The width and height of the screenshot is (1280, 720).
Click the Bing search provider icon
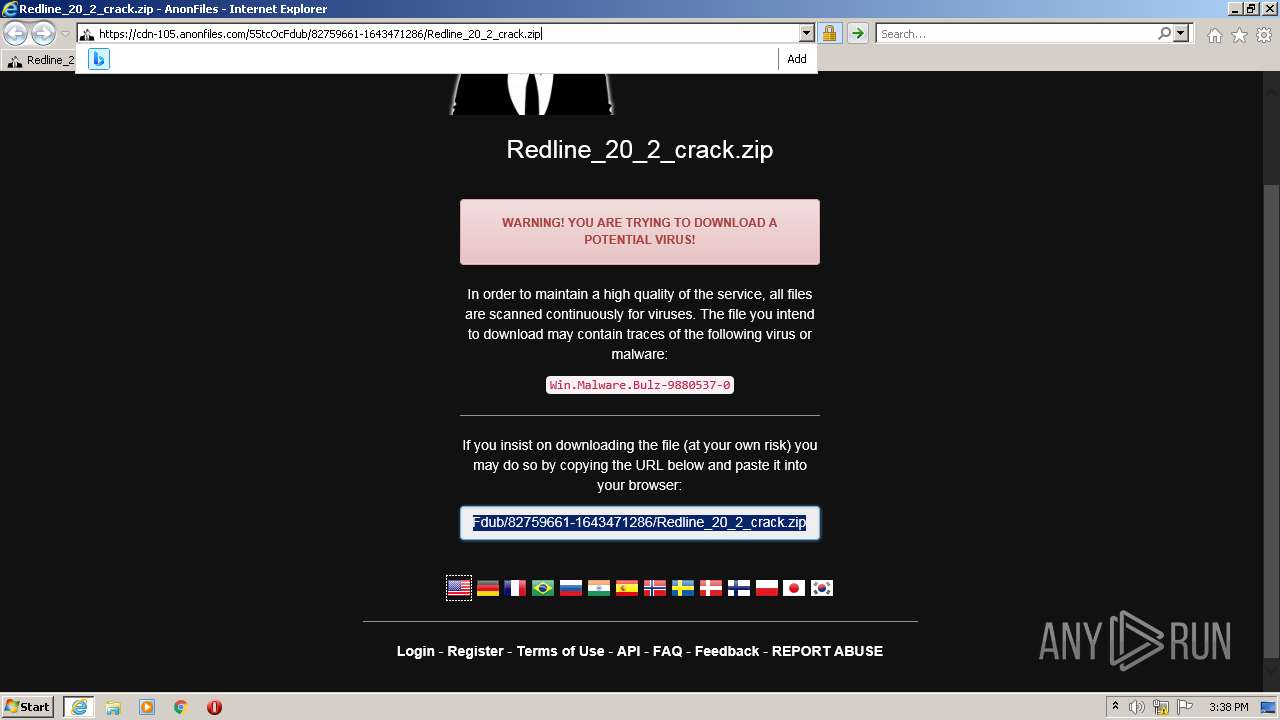98,59
